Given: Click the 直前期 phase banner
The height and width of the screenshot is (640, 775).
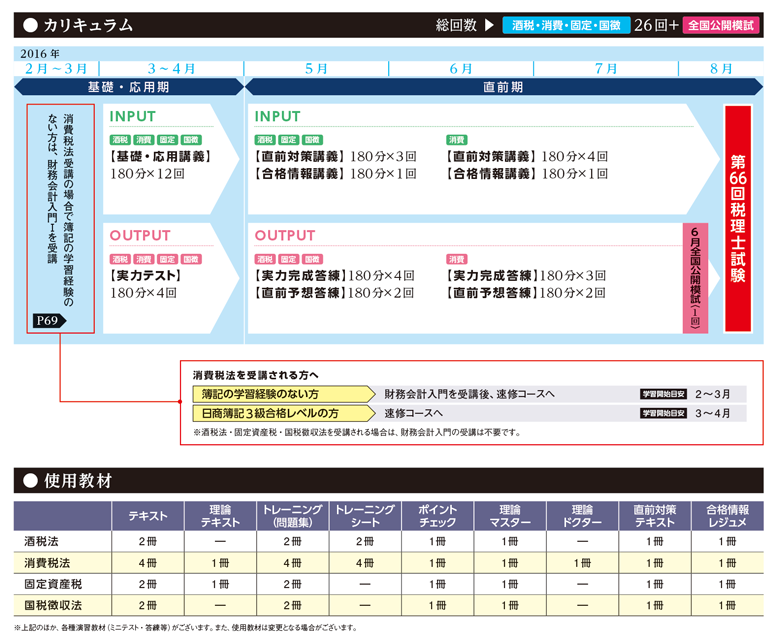Looking at the screenshot, I should coord(503,87).
